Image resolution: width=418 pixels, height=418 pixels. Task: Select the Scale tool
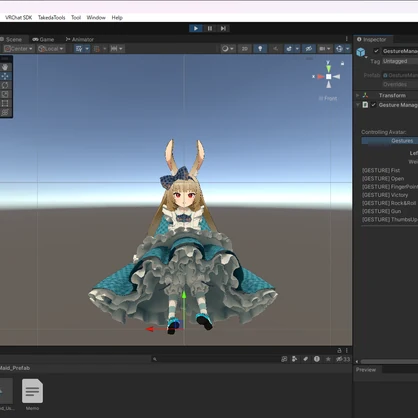coord(5,94)
